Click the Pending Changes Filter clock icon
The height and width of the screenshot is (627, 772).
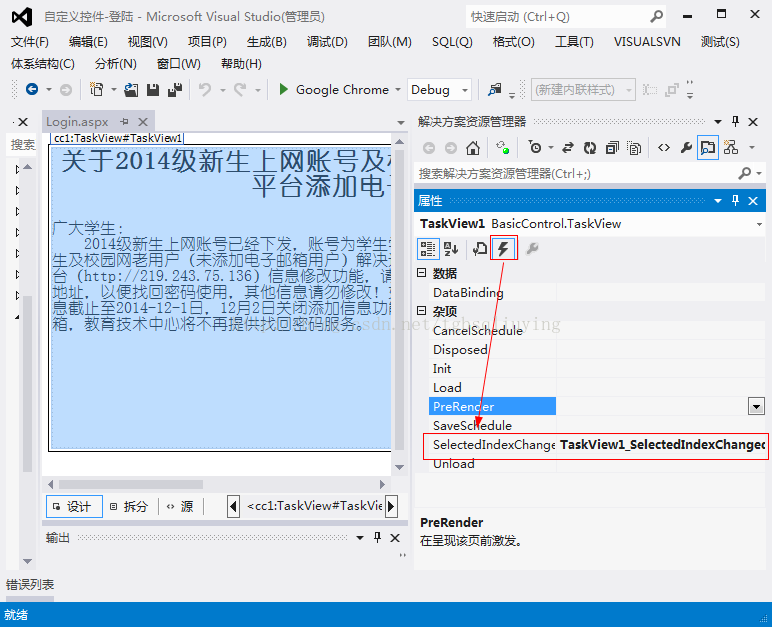(535, 148)
